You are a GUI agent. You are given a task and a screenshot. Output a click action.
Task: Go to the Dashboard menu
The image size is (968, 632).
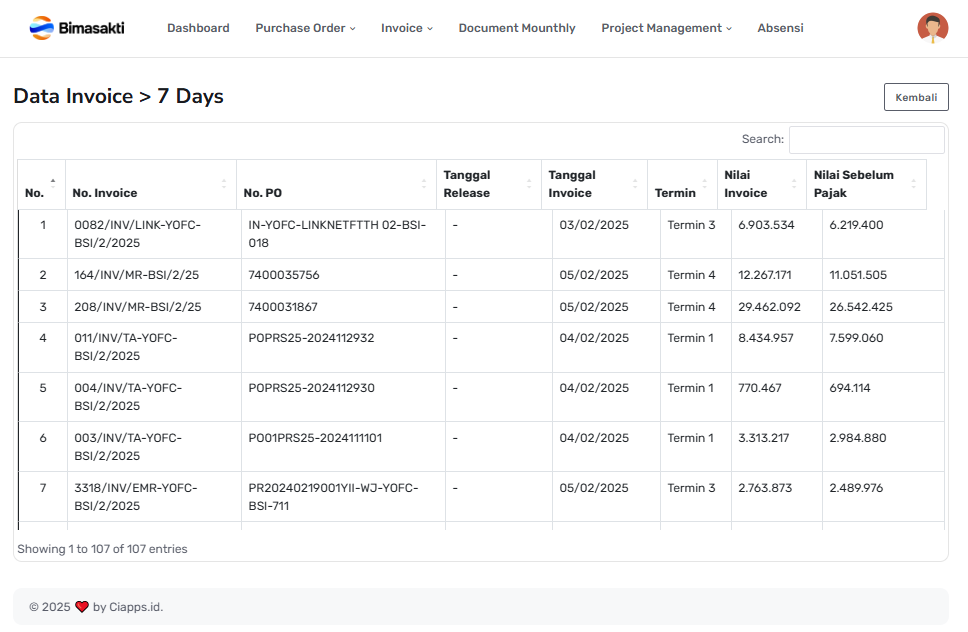click(x=198, y=28)
